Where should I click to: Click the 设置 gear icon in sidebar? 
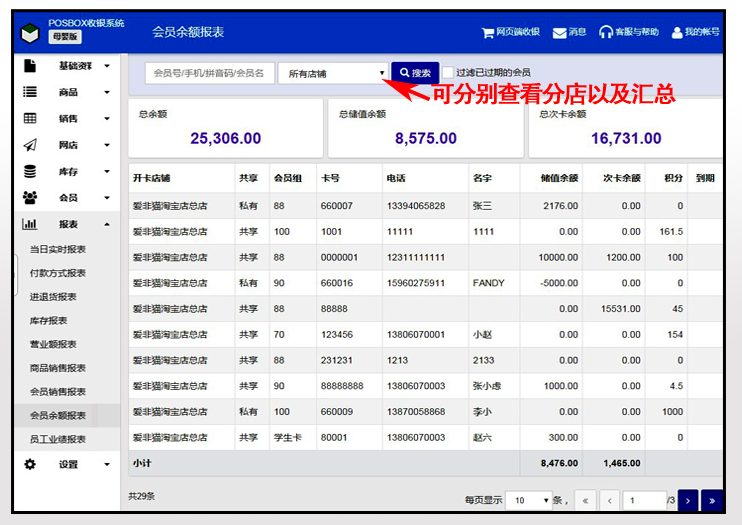30,464
